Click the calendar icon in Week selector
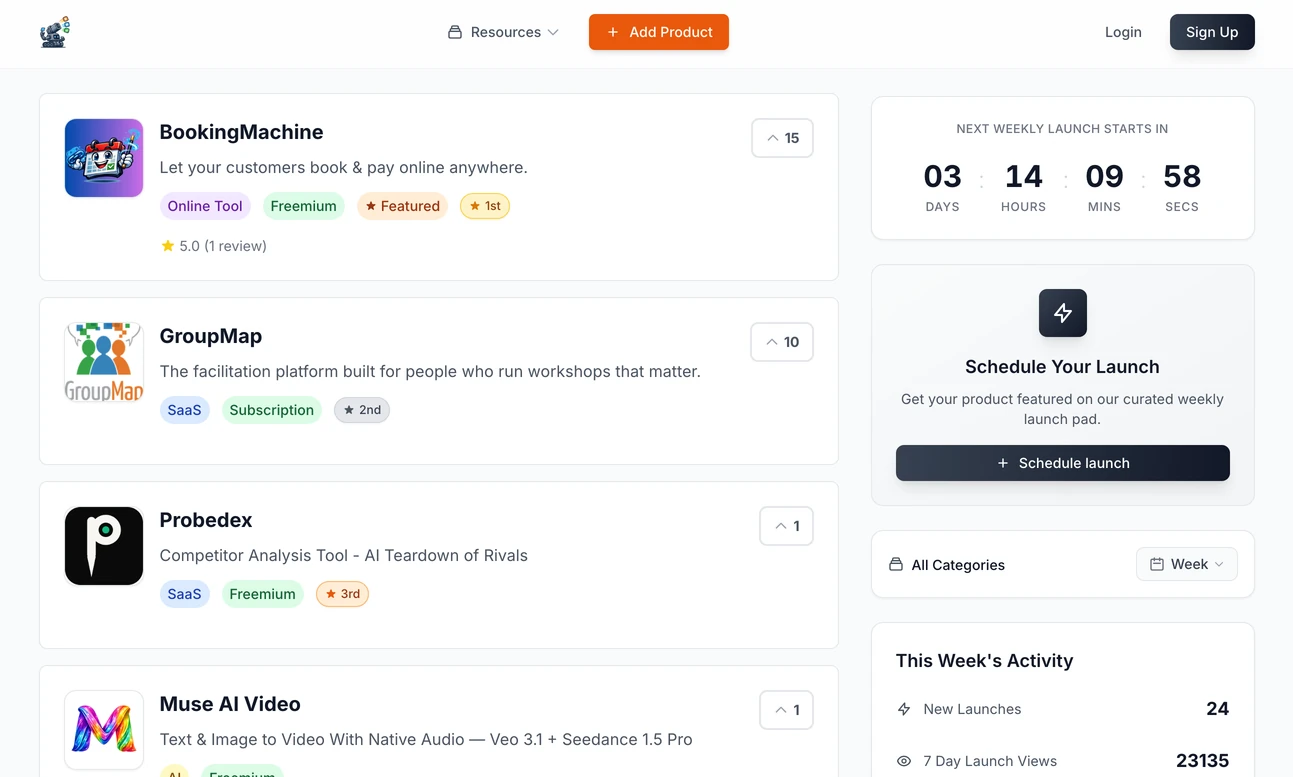 pyautogui.click(x=1157, y=564)
